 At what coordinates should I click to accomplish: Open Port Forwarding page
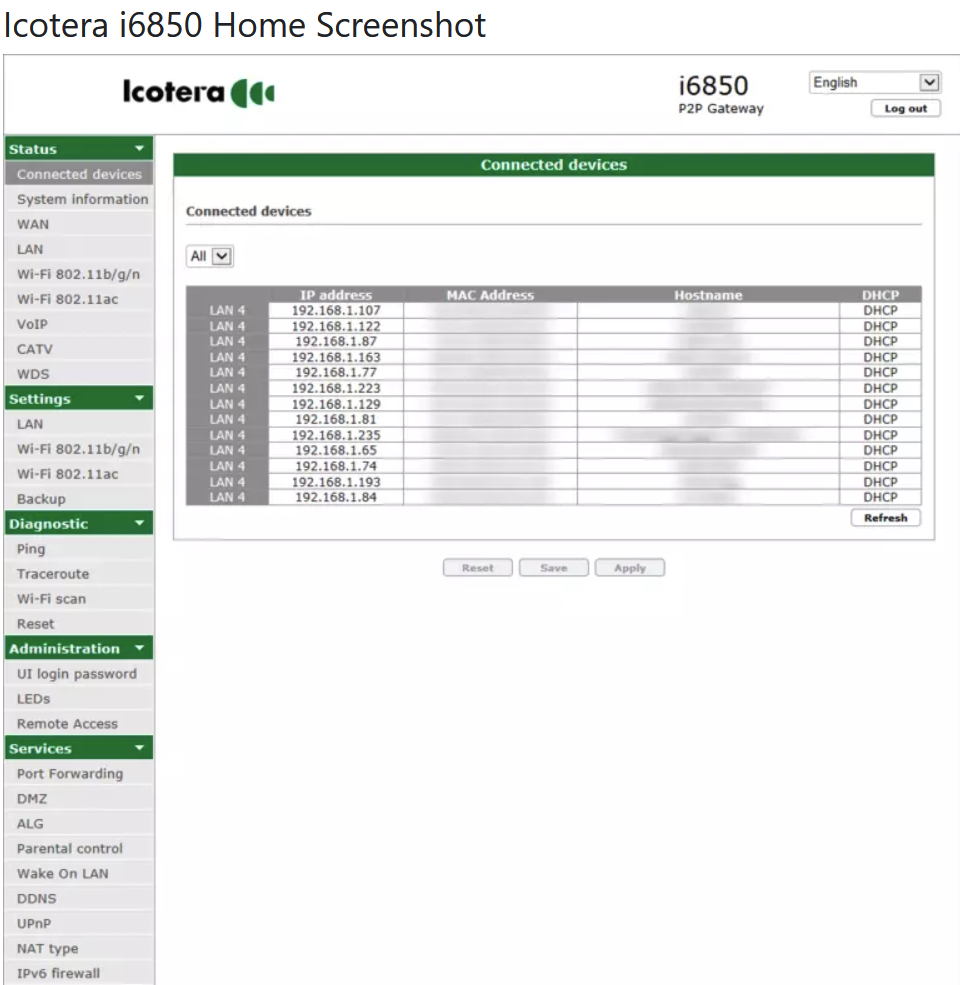(x=79, y=773)
